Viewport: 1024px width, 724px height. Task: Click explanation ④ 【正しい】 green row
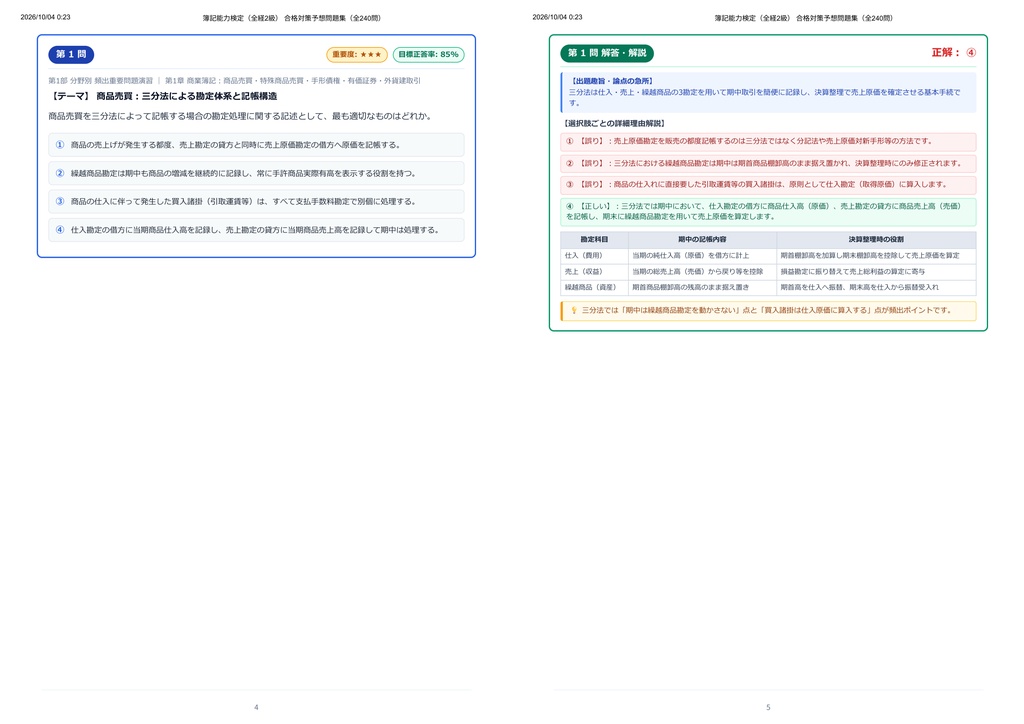(768, 212)
